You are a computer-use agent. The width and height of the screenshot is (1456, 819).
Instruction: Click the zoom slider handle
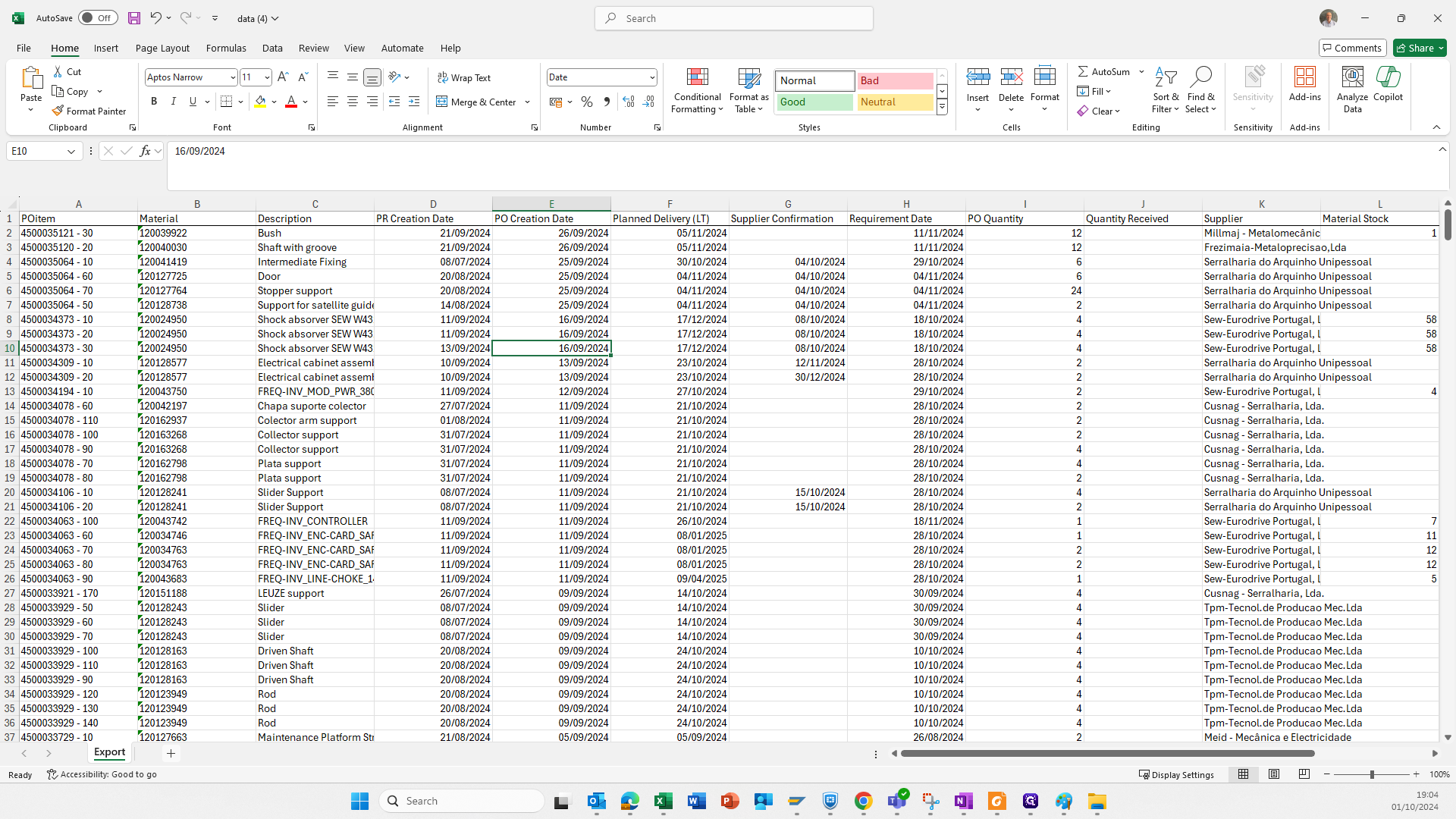click(x=1372, y=774)
